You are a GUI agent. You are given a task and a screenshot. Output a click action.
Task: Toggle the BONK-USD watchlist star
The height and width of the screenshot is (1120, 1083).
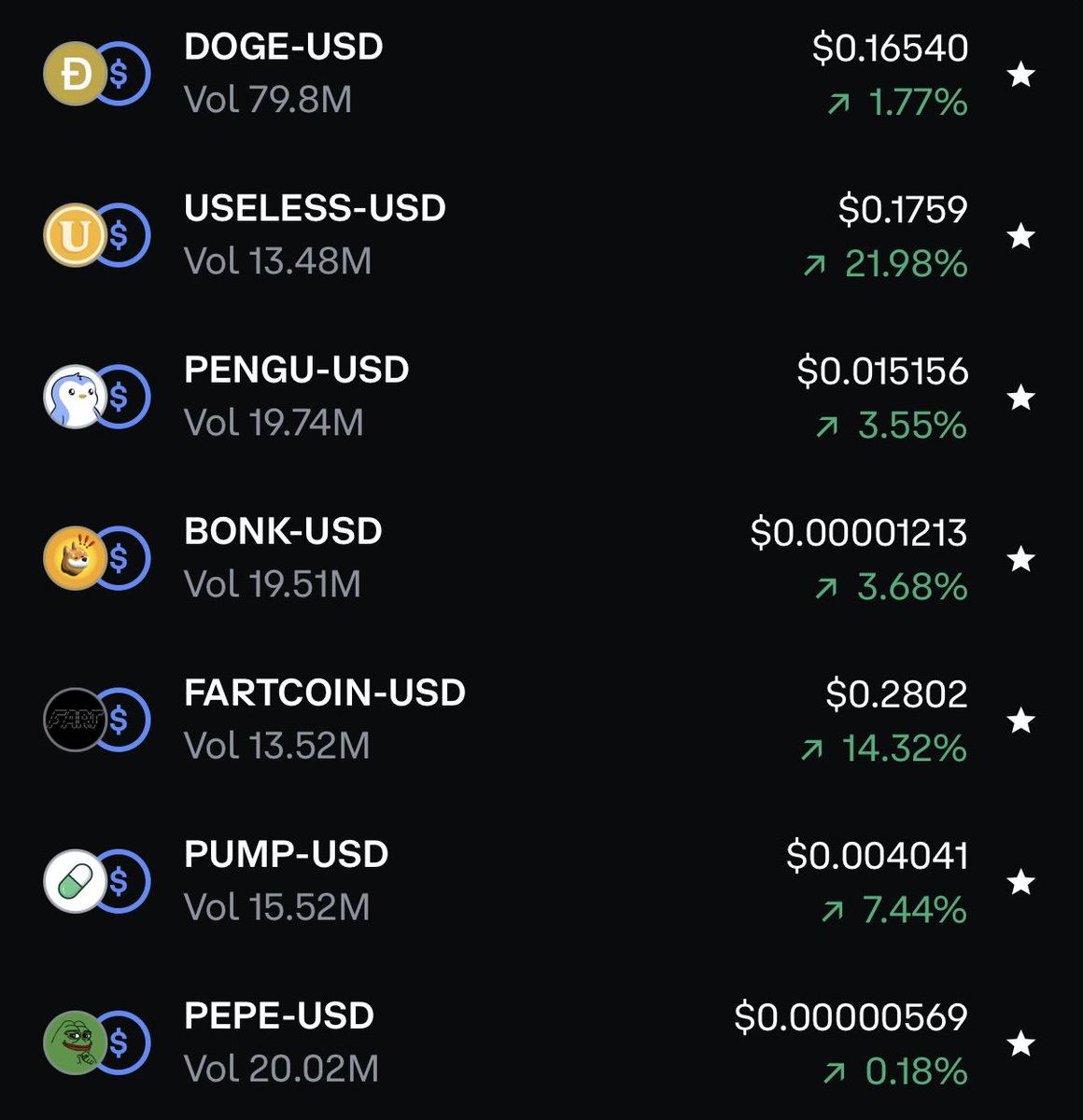click(x=1021, y=558)
